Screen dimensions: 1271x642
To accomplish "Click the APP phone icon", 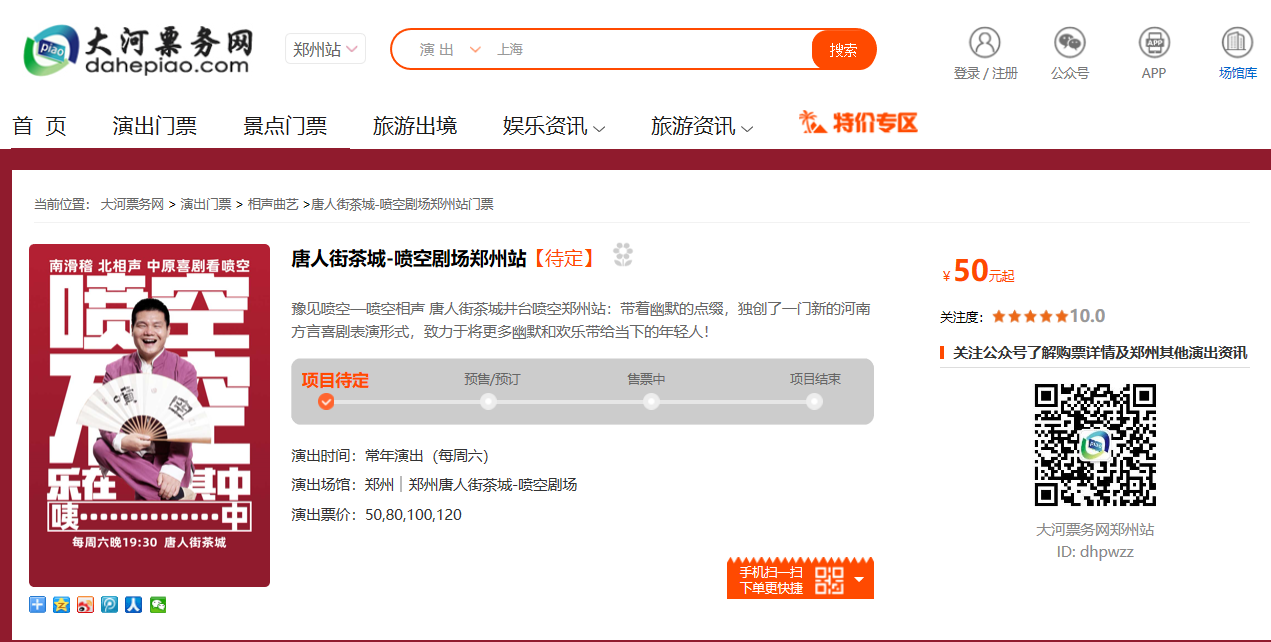I will pos(1154,42).
